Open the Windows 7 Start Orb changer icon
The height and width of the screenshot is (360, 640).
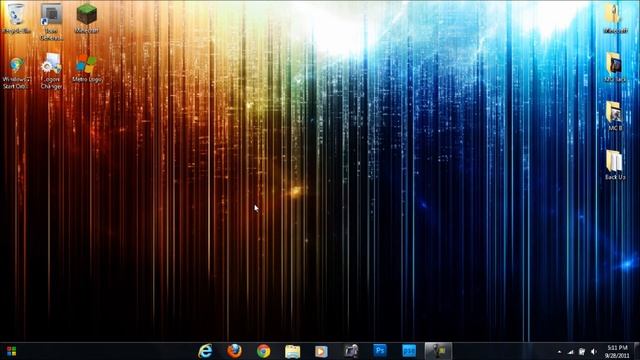click(16, 73)
